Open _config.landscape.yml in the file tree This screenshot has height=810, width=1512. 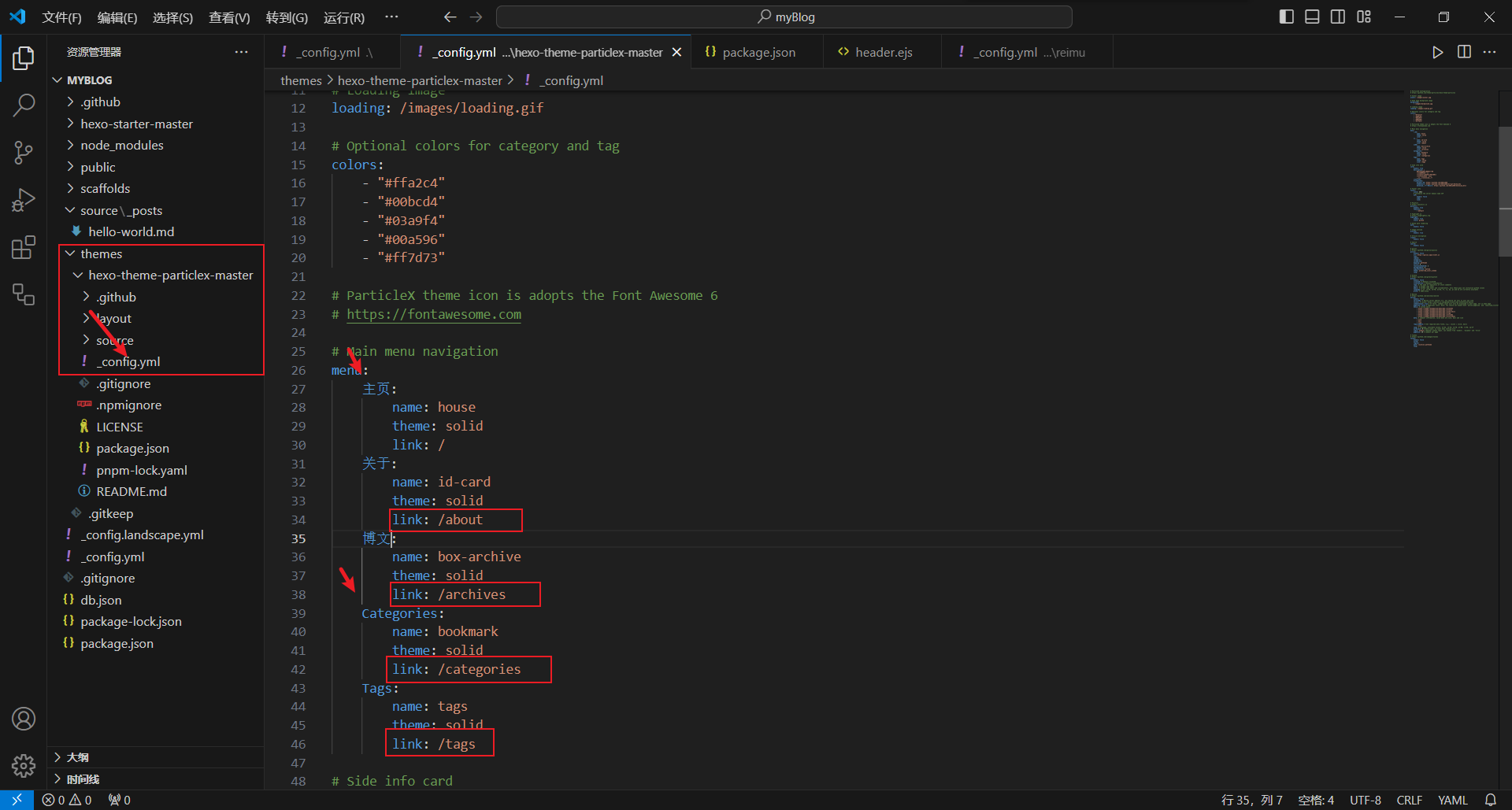[x=155, y=534]
